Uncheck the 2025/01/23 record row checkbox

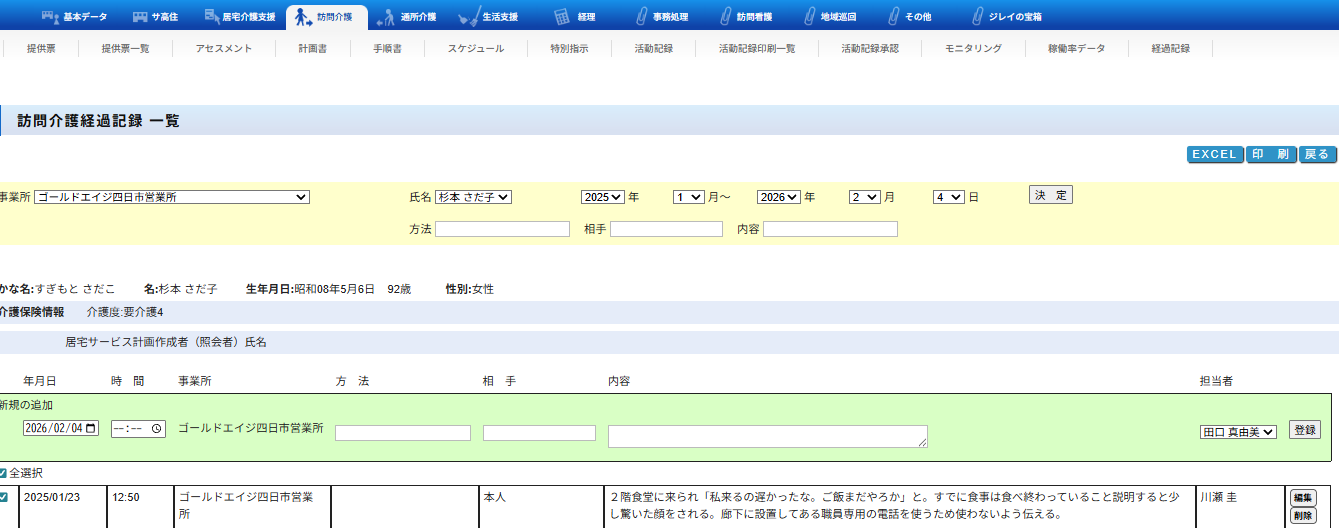3,497
